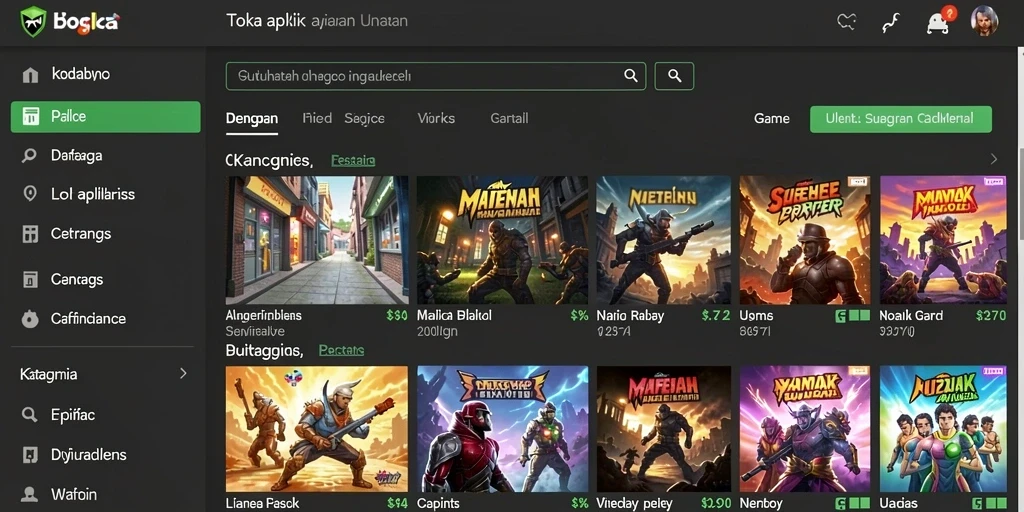
Task: Select kodabyno in the sidebar
Action: 80,74
